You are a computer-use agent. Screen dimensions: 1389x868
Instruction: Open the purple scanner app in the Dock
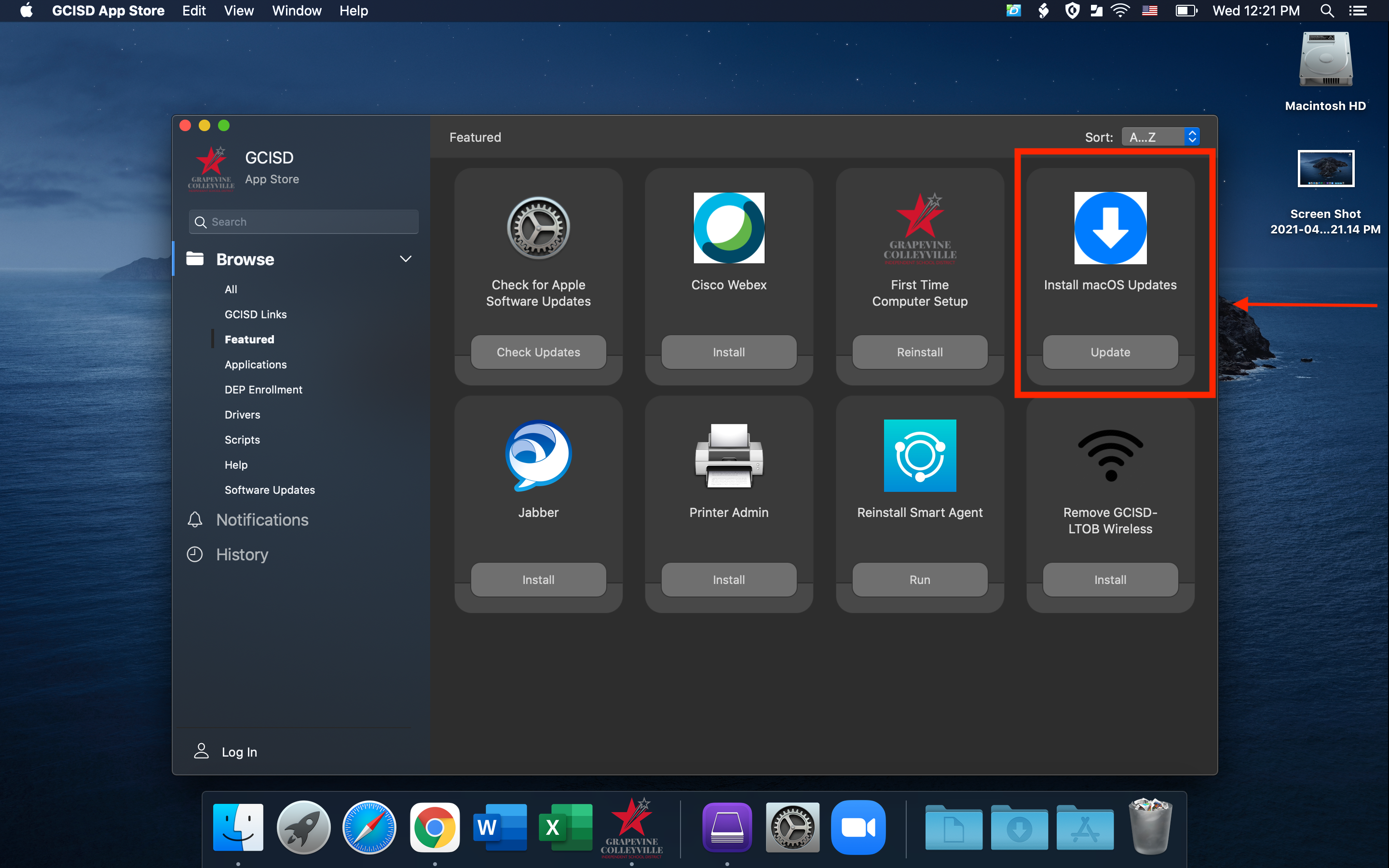click(727, 827)
